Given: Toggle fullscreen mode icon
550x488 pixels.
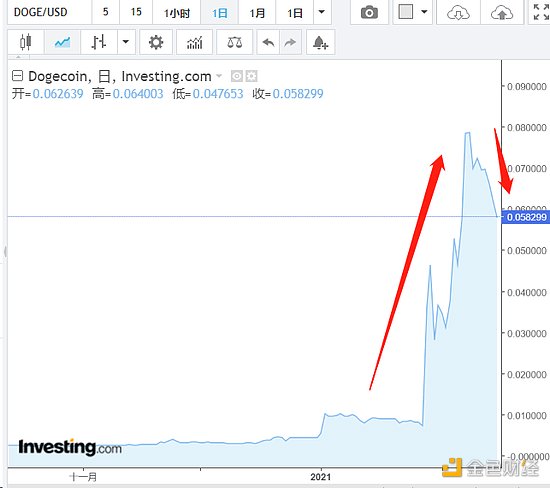Looking at the screenshot, I should pos(540,12).
